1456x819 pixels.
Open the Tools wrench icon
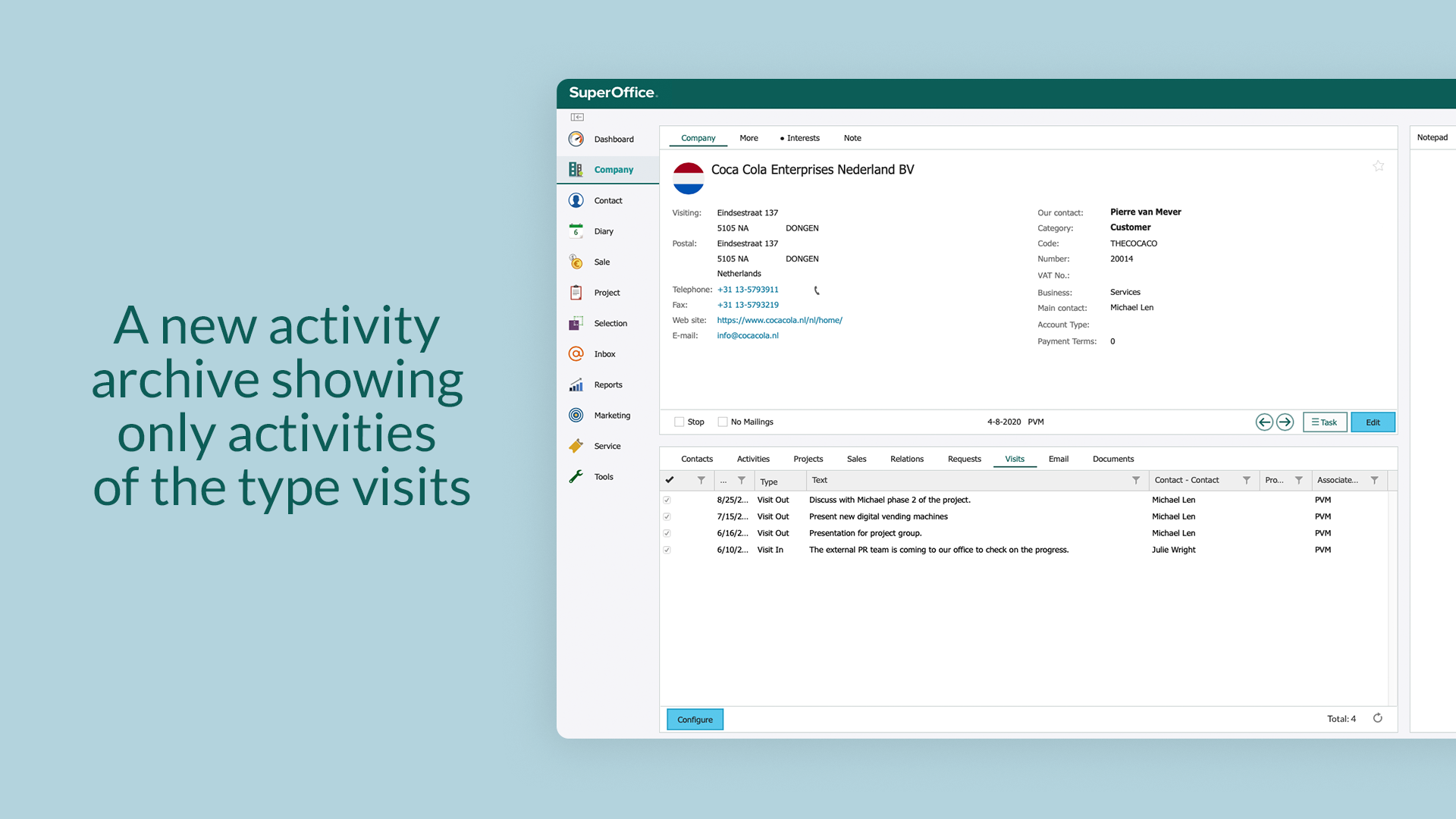point(576,476)
